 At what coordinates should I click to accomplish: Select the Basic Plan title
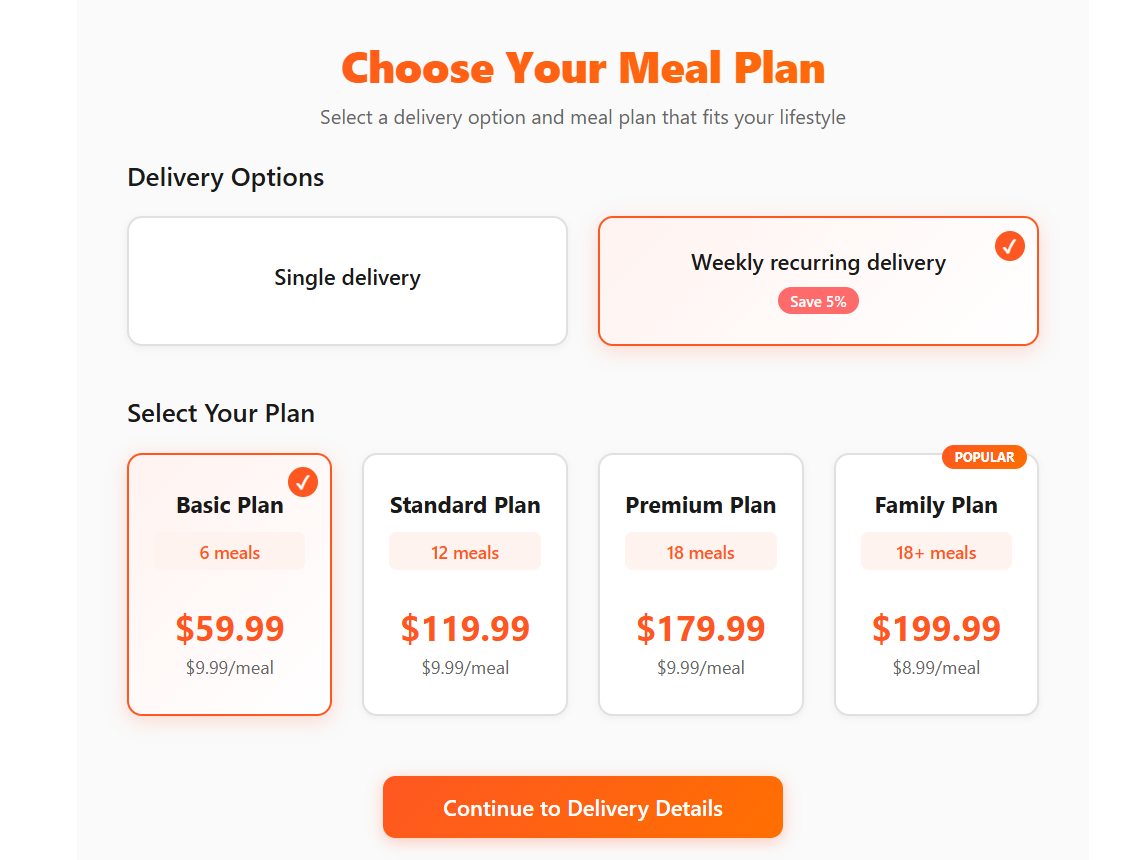(230, 506)
